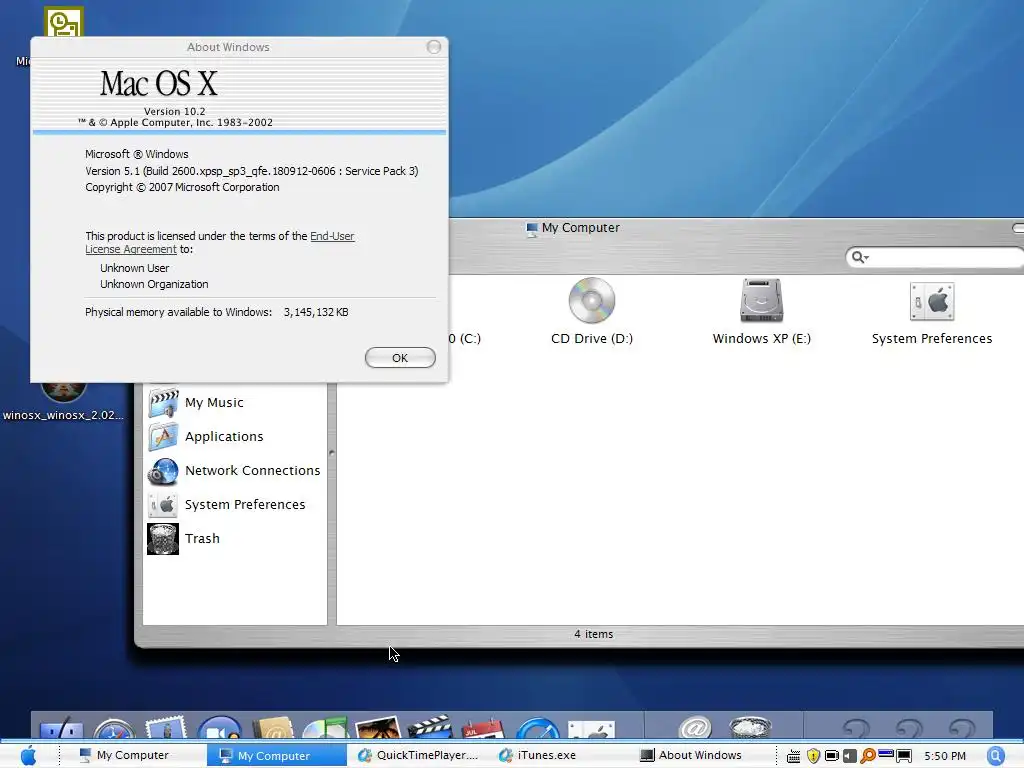Open the iChat camera icon in the dock
This screenshot has height=768, width=1024.
click(219, 728)
